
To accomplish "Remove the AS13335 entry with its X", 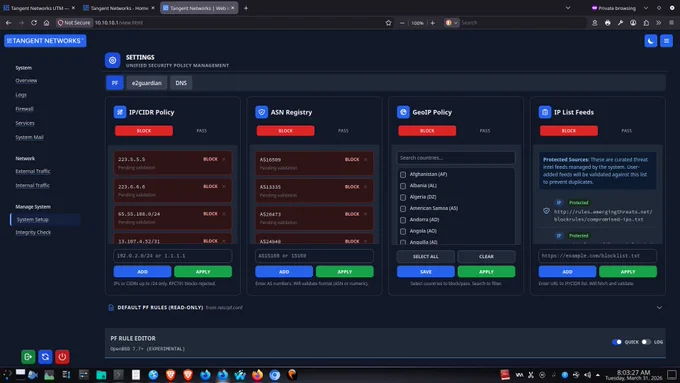I will 366,187.
